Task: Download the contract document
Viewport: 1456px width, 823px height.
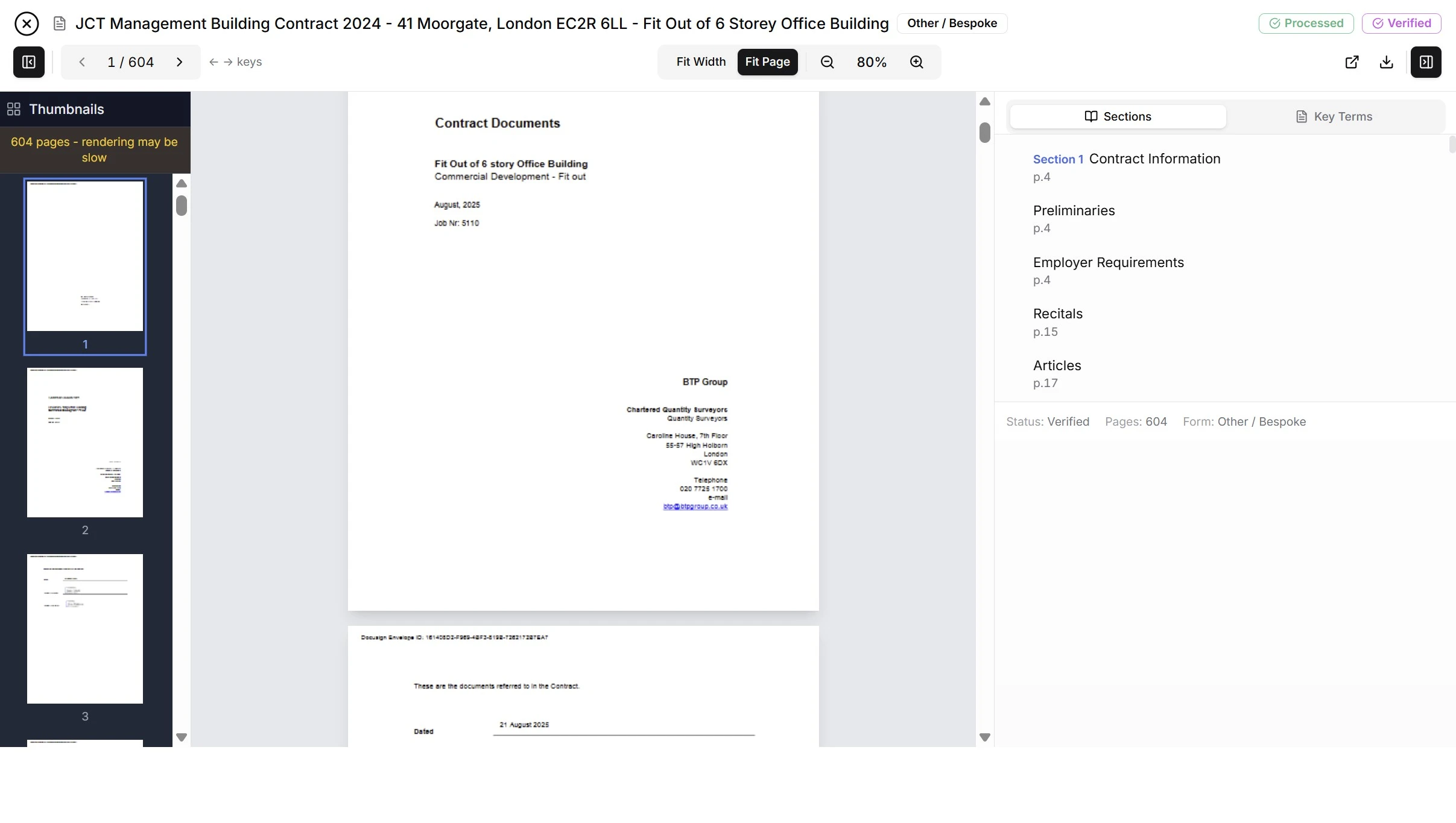Action: 1386,62
